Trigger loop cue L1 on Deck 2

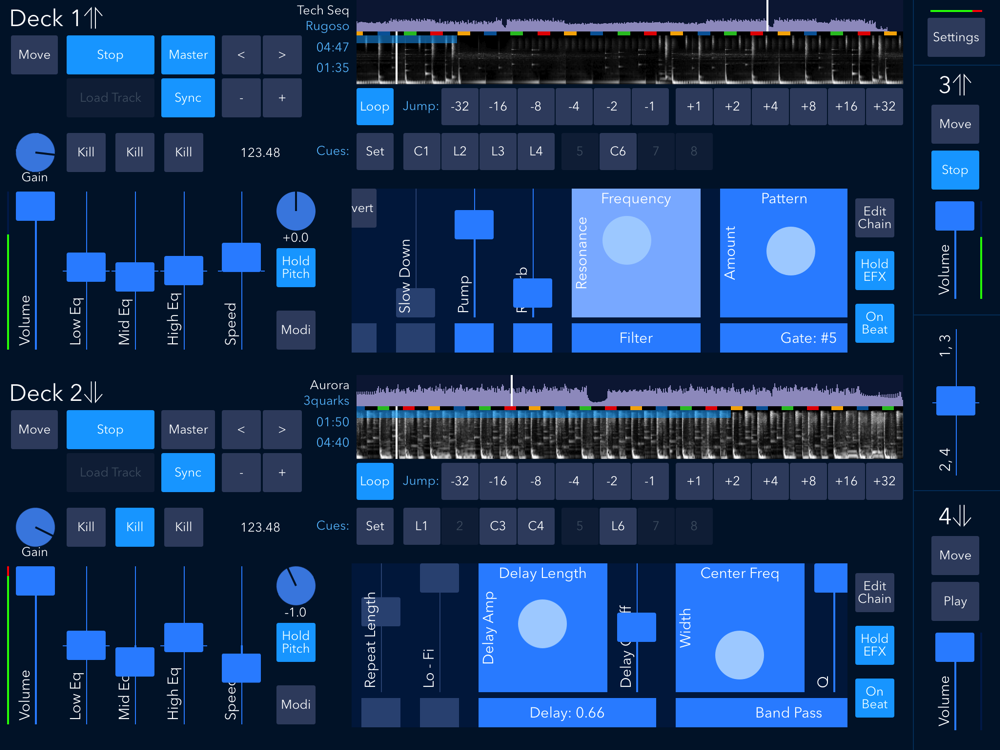(422, 527)
